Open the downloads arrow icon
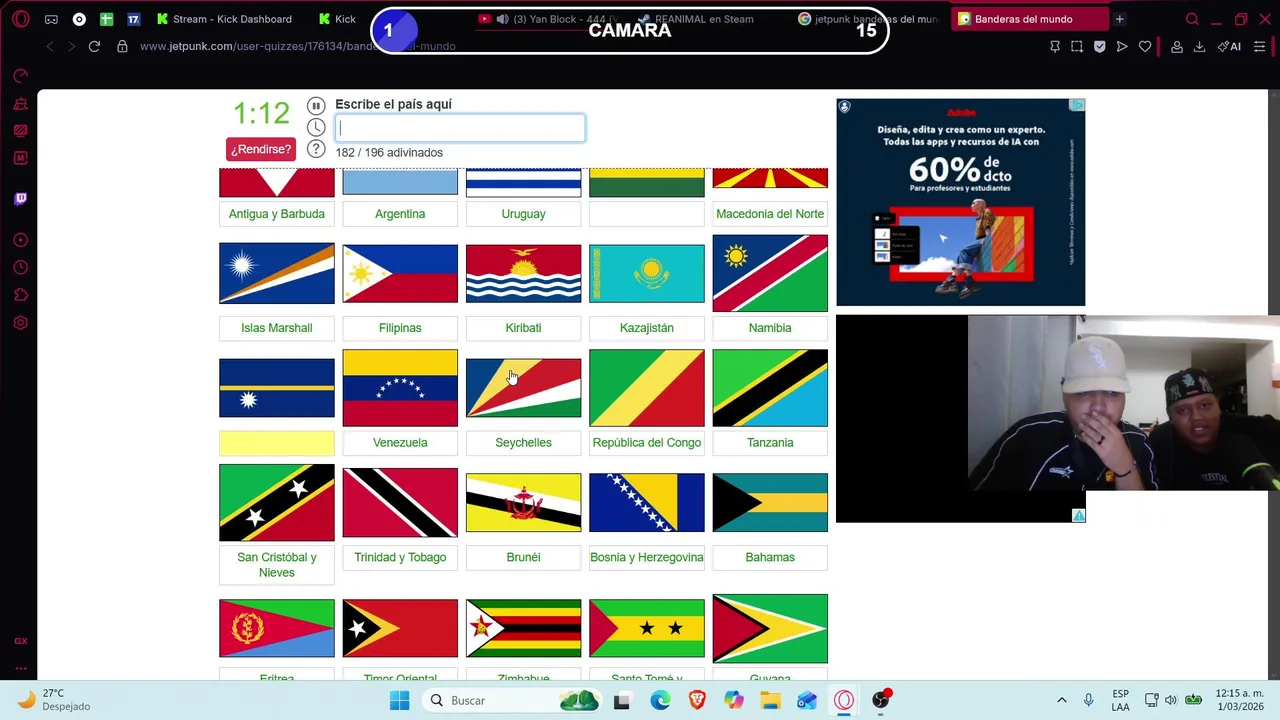Viewport: 1280px width, 720px height. click(1199, 46)
